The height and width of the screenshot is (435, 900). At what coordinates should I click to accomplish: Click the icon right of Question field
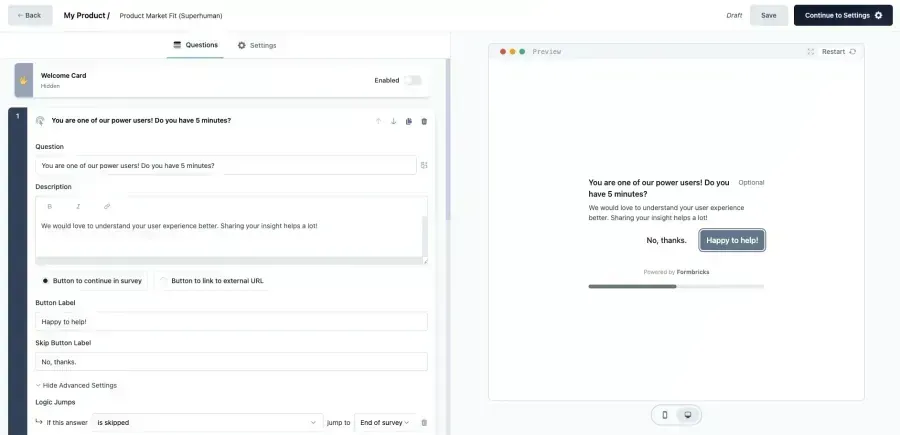click(424, 165)
